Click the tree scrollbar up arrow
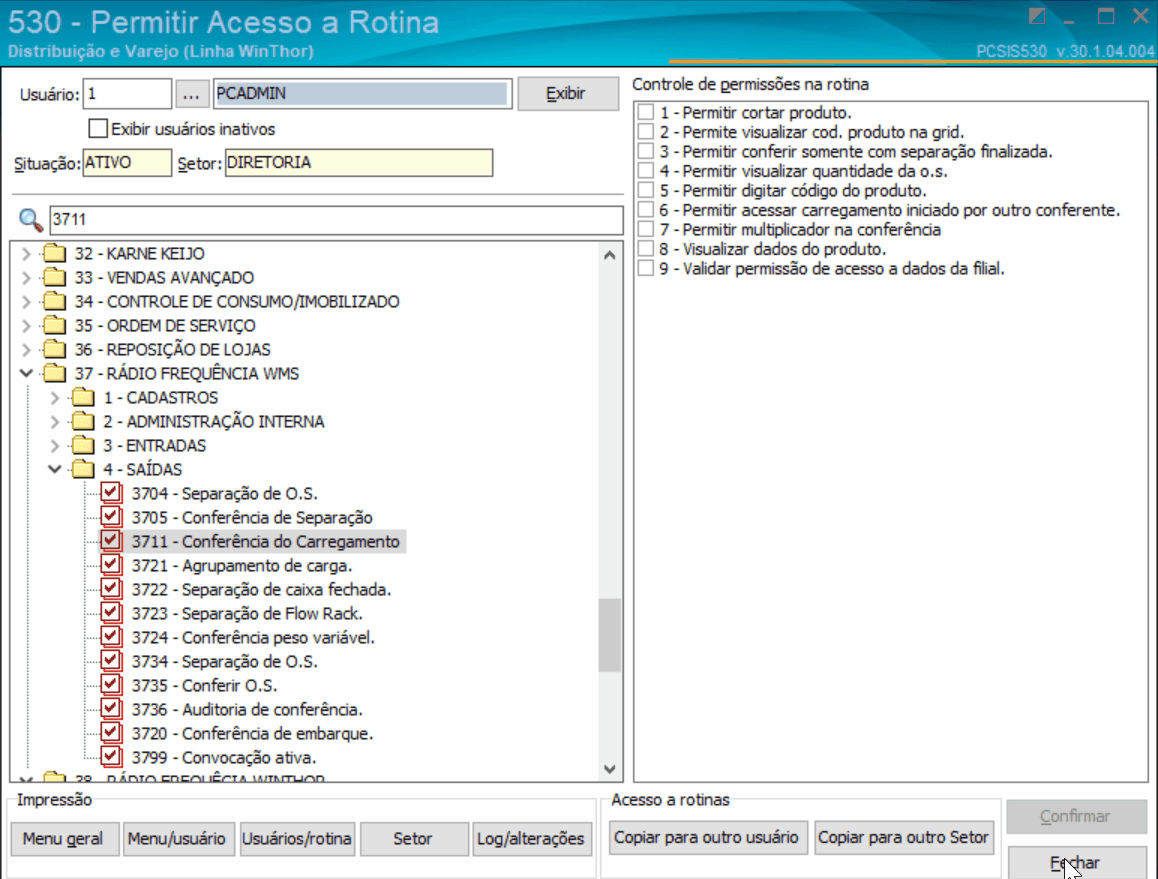1158x879 pixels. point(609,256)
